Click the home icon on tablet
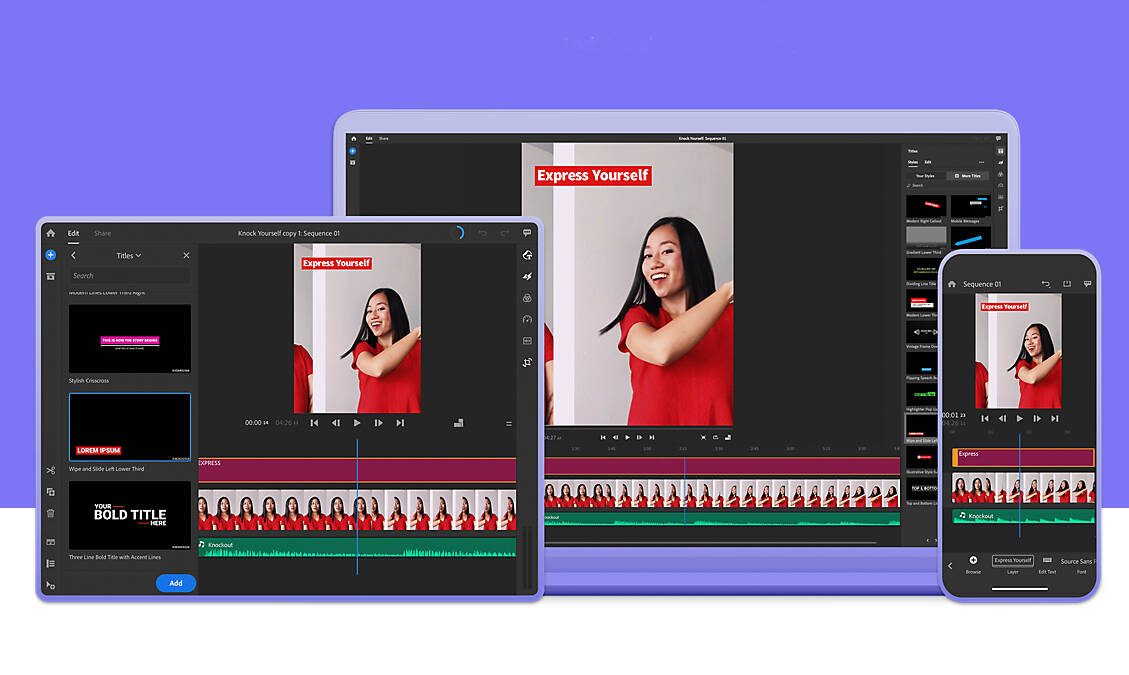Viewport: 1129px width, 675px height. [x=50, y=233]
